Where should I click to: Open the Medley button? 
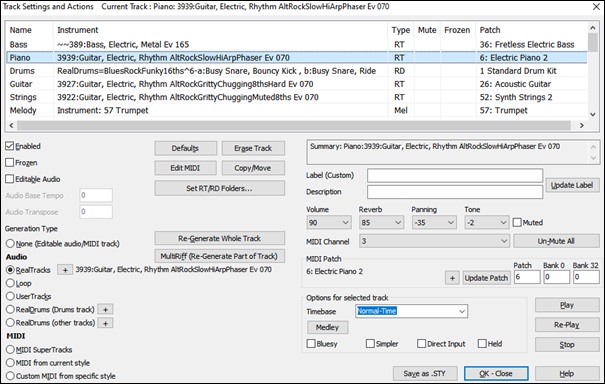coord(327,327)
